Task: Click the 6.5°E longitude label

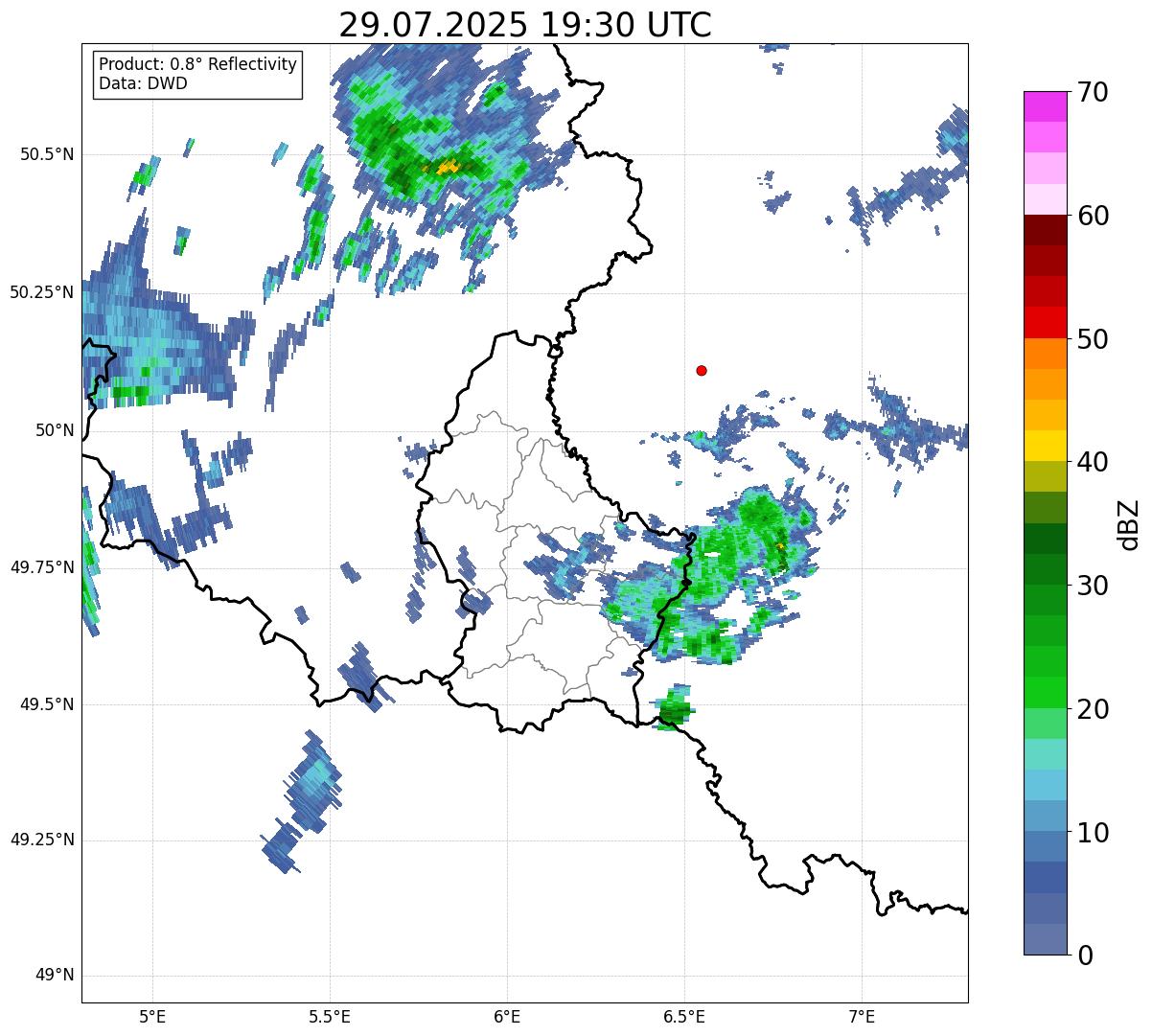Action: pyautogui.click(x=684, y=1016)
